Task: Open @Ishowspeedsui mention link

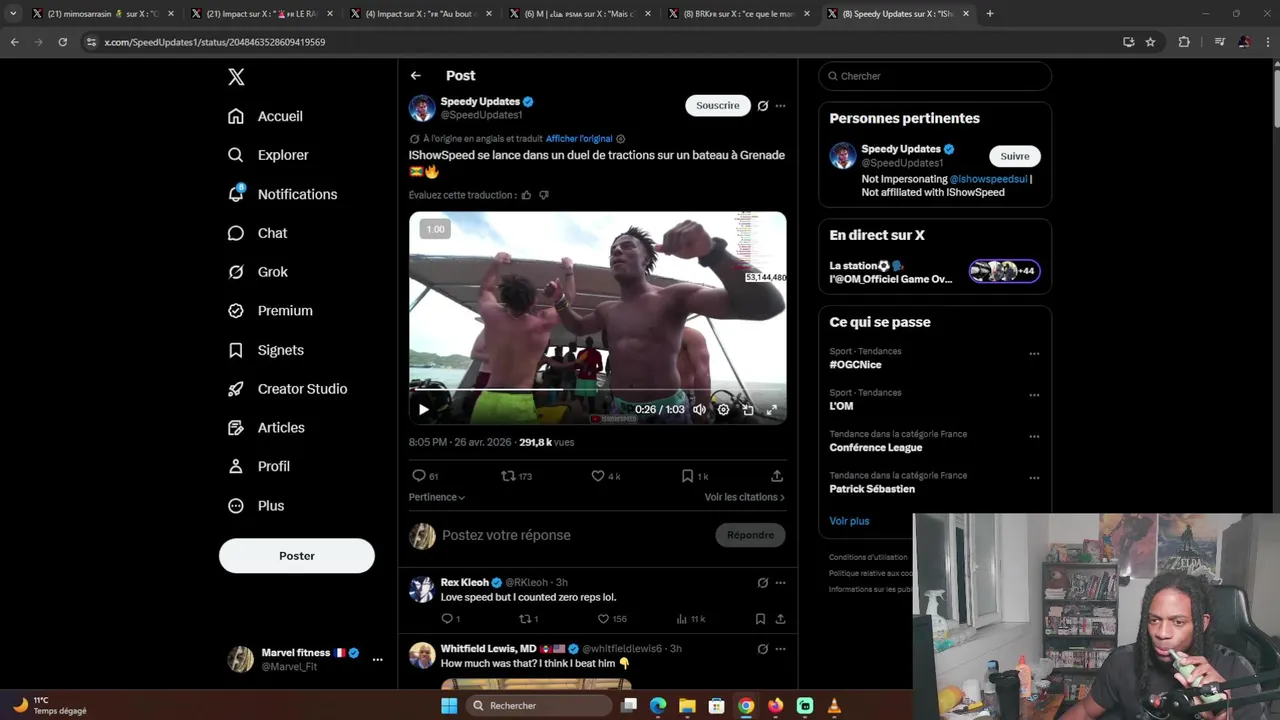Action: click(988, 179)
